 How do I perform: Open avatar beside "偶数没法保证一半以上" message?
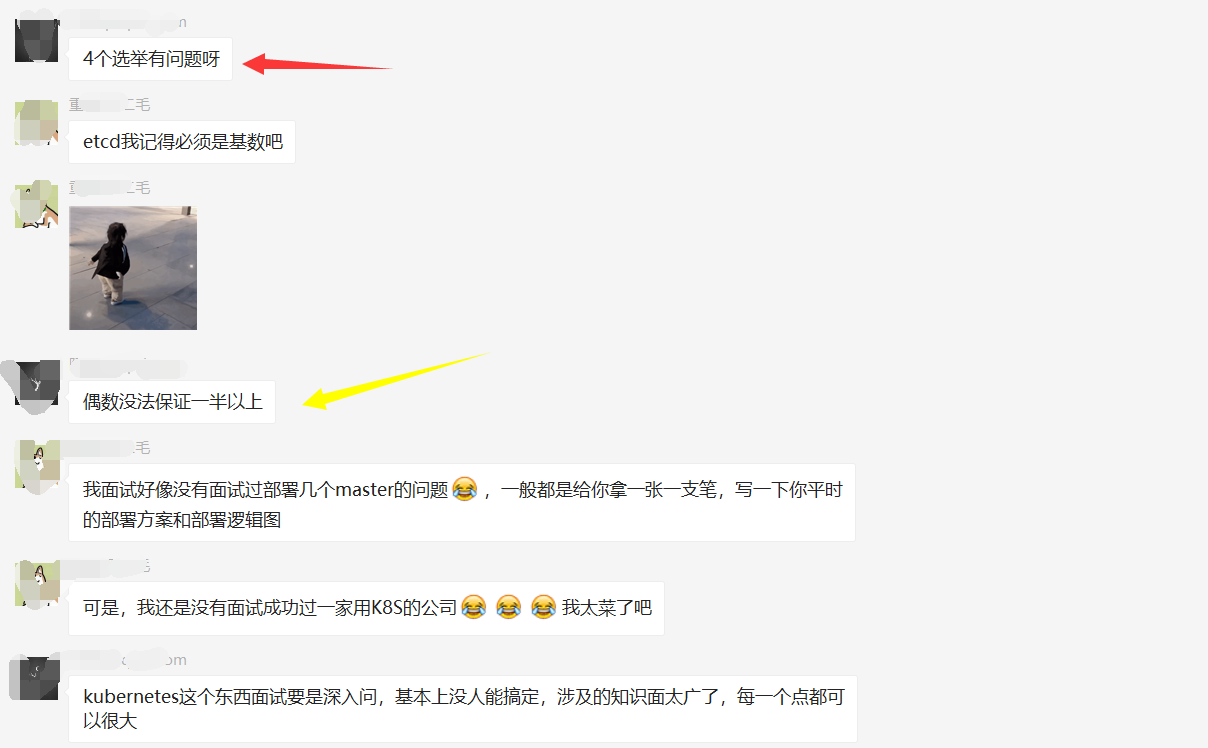click(37, 382)
